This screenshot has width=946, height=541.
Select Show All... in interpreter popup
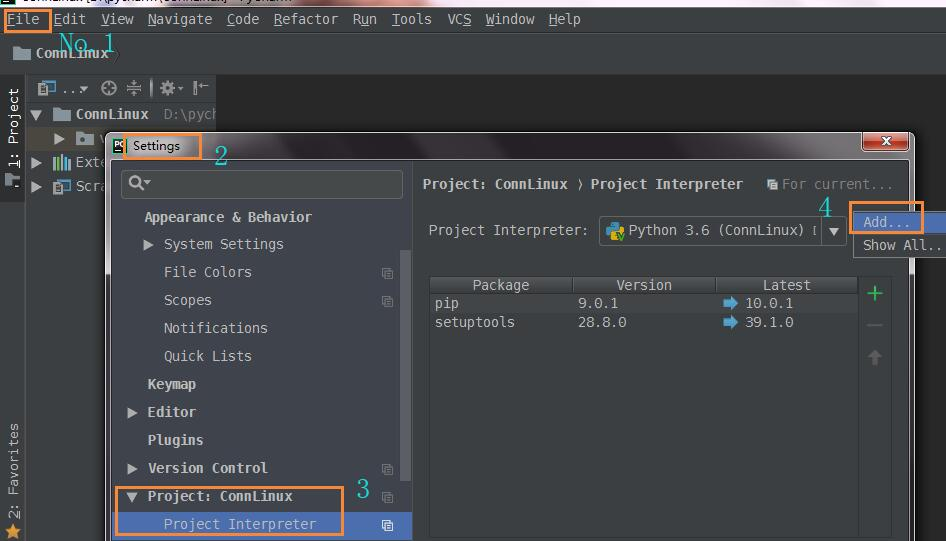tap(901, 245)
